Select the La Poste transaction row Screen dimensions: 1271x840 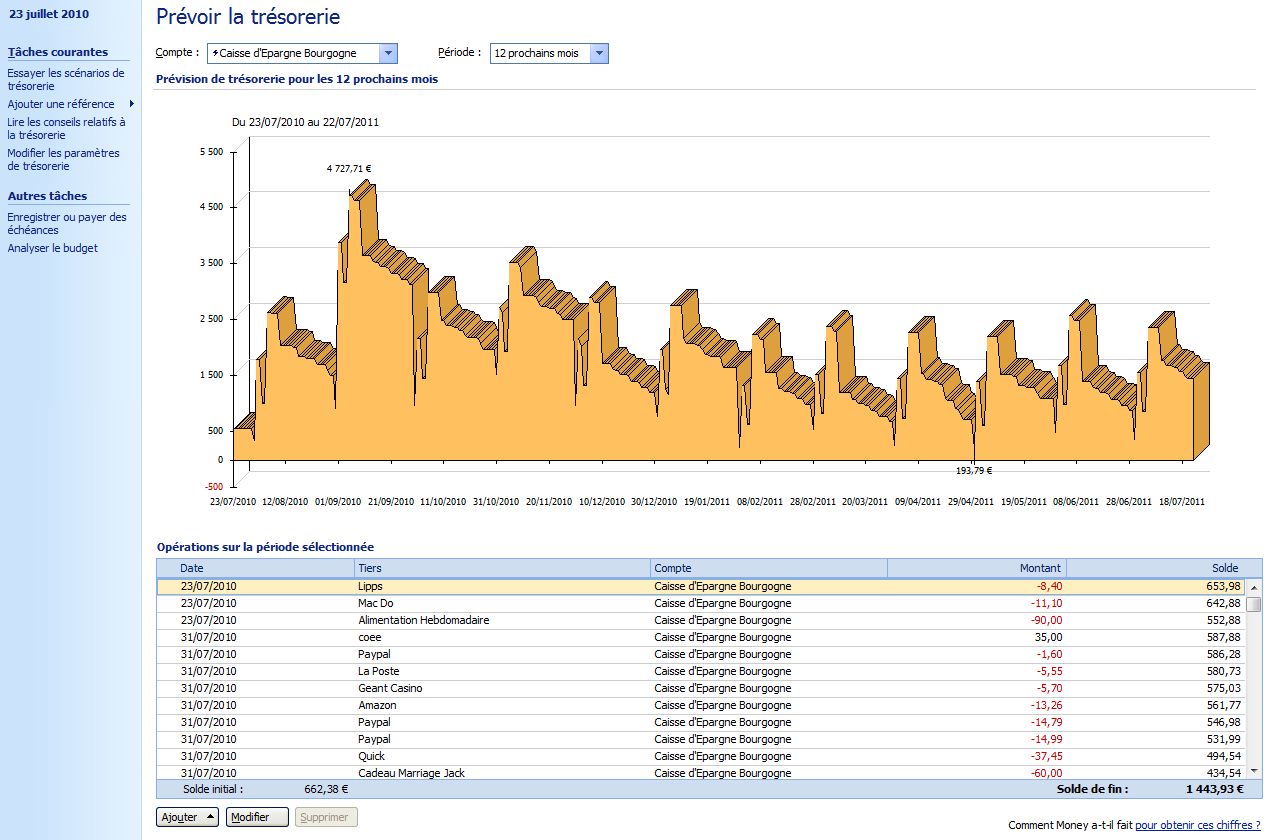(x=701, y=671)
